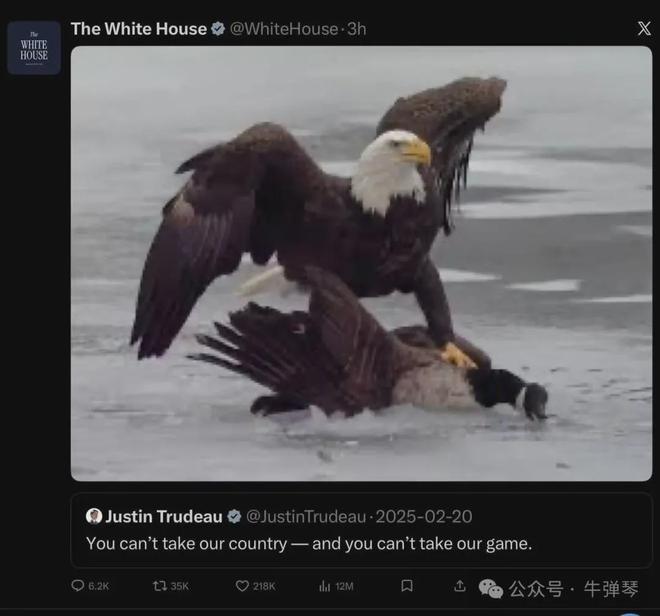The image size is (660, 616).
Task: Click the 2025-02-20 quoted post date
Action: pos(424,517)
